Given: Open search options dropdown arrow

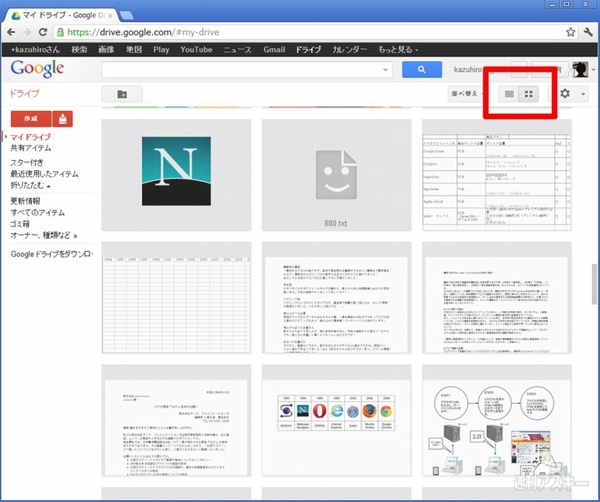Looking at the screenshot, I should [385, 70].
